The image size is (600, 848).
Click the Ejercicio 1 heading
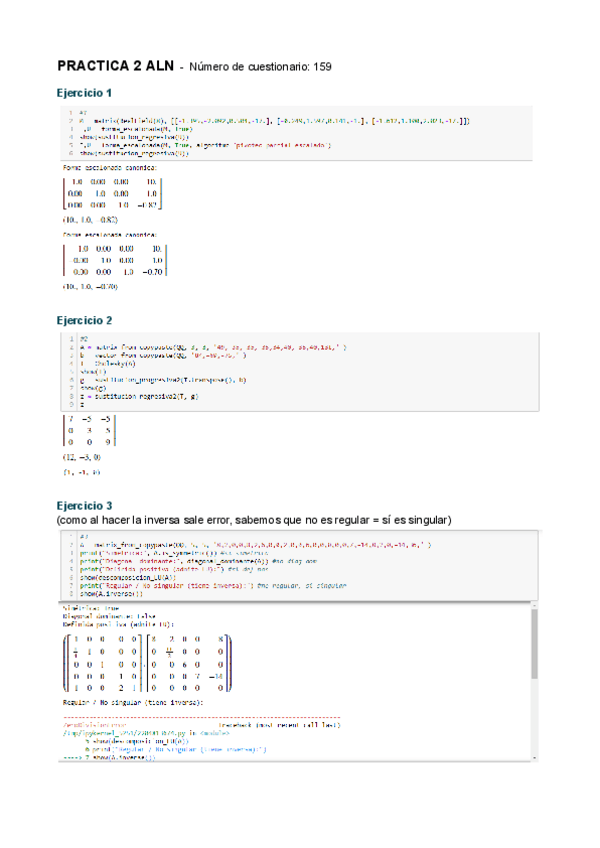coord(89,93)
